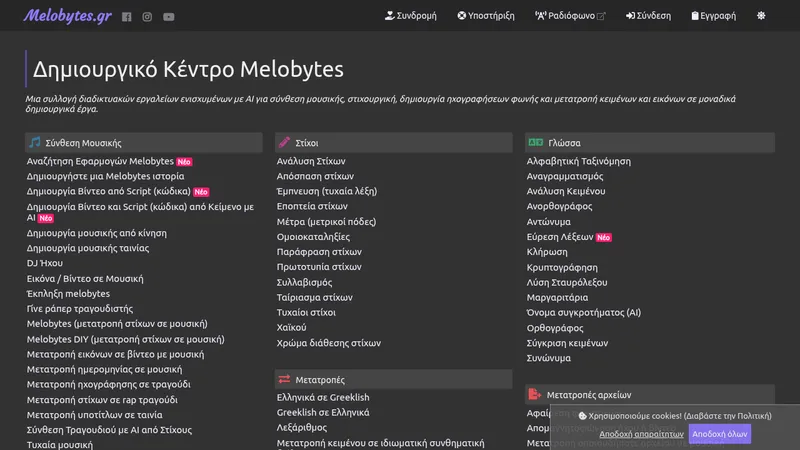Viewport: 800px width, 450px height.
Task: Open Χαϊκού link
Action: pyautogui.click(x=291, y=328)
